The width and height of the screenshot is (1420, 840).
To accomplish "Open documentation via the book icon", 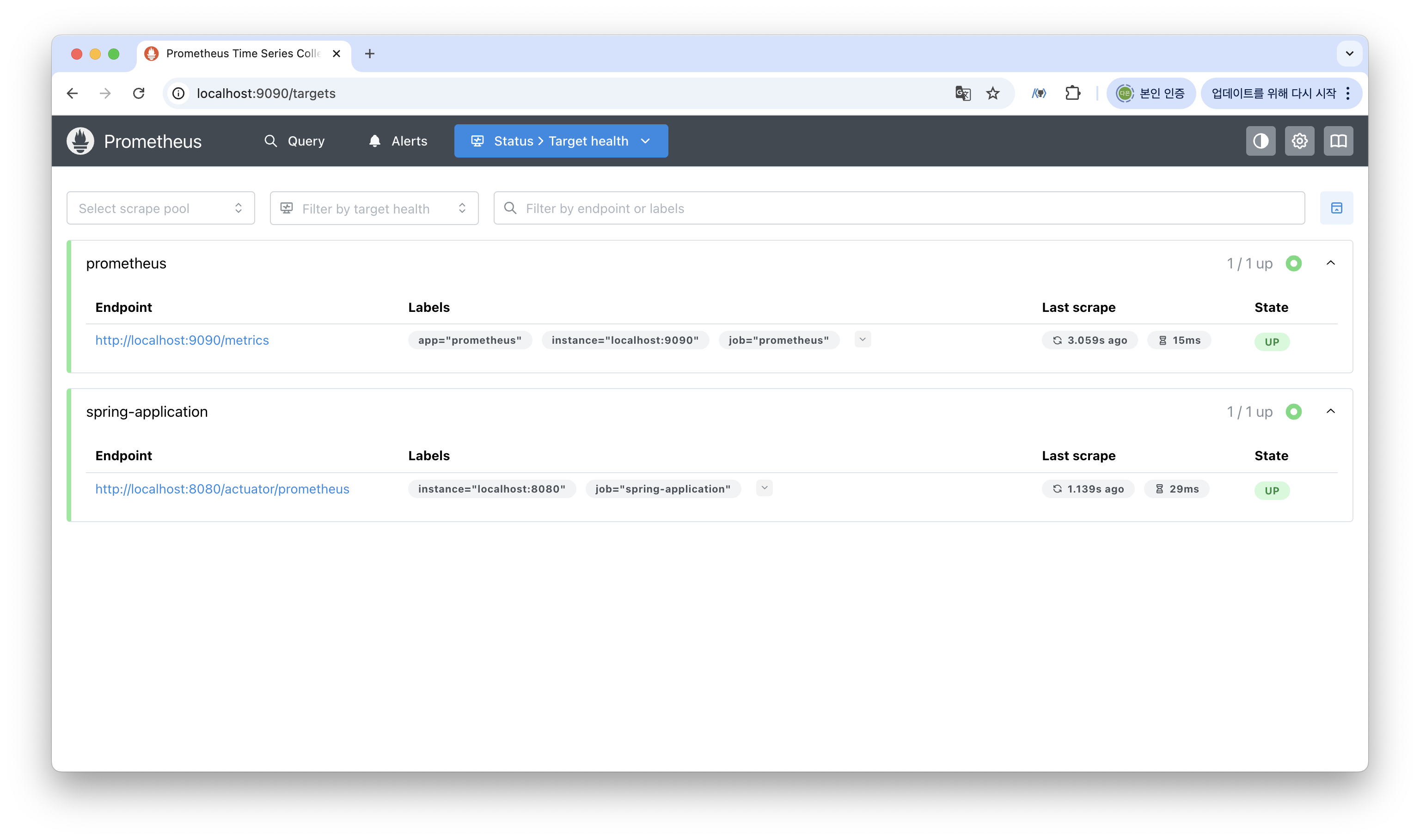I will pyautogui.click(x=1338, y=141).
